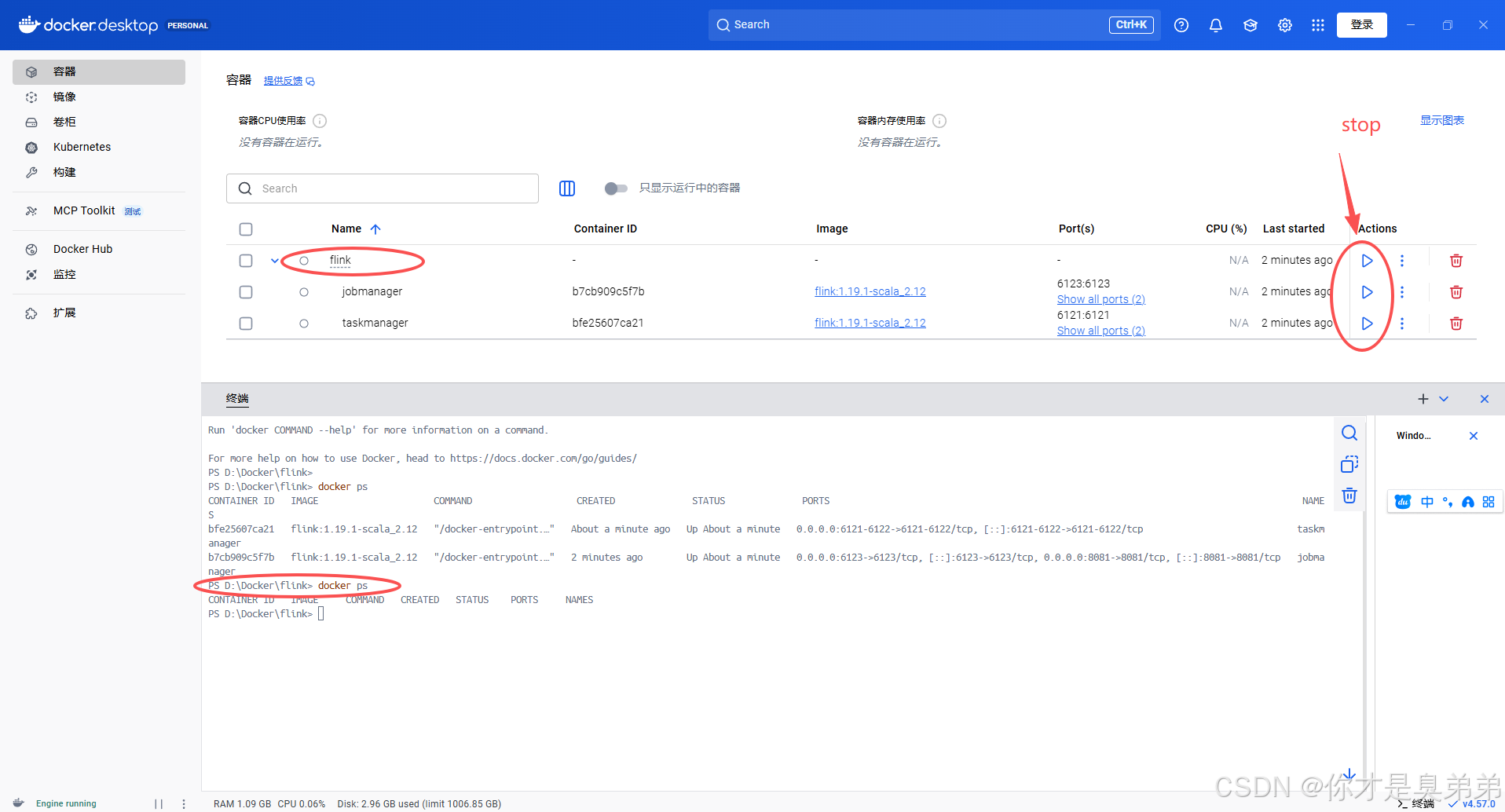The height and width of the screenshot is (812, 1505).
Task: Search terminal output with magnifier icon
Action: (x=1349, y=433)
